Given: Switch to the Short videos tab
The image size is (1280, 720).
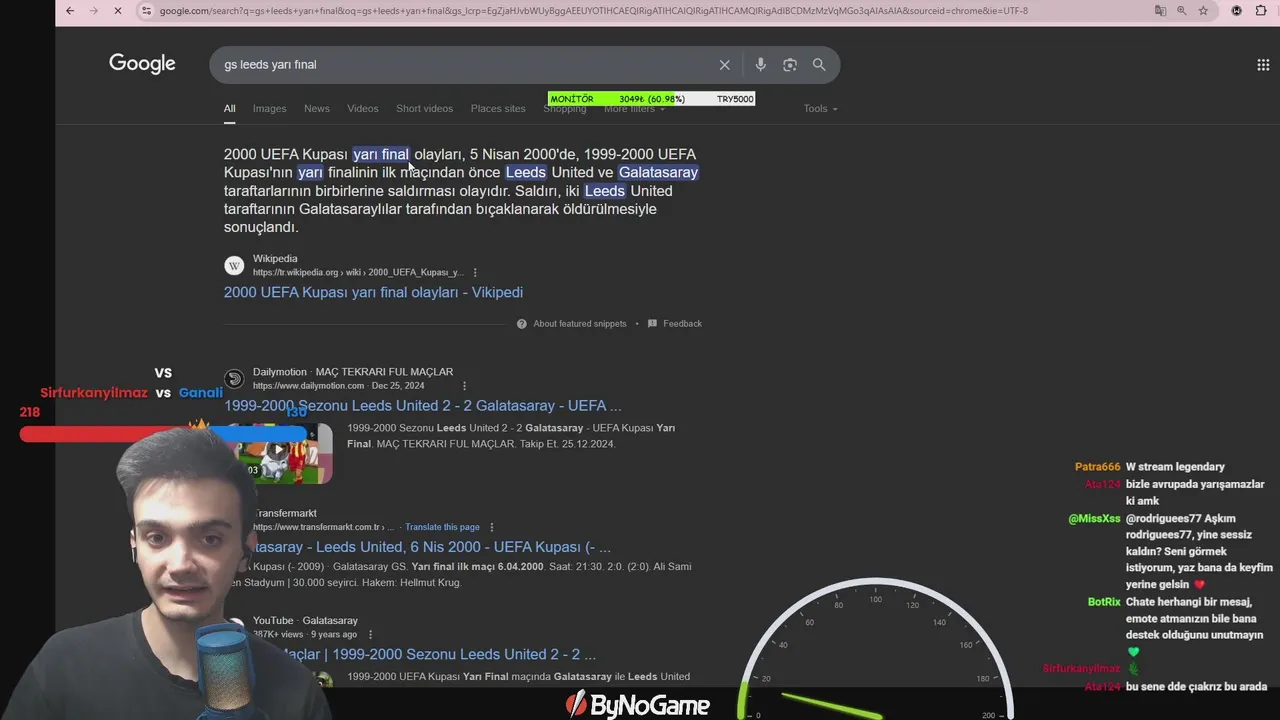Looking at the screenshot, I should [x=424, y=108].
